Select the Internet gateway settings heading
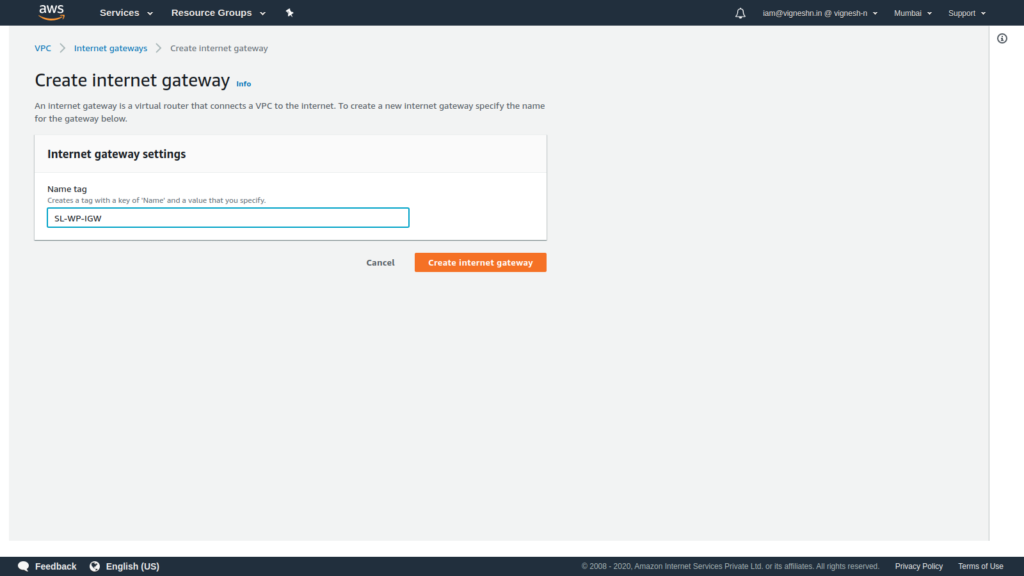 (x=116, y=154)
